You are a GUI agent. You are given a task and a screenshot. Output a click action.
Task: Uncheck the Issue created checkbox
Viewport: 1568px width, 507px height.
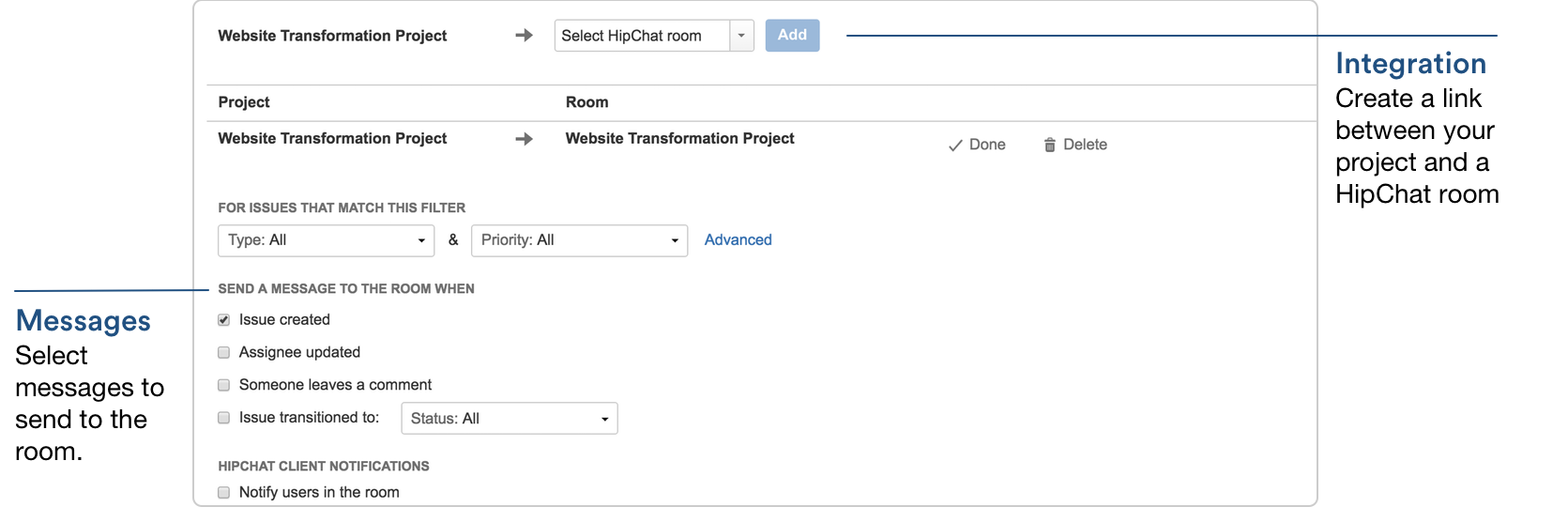tap(224, 320)
